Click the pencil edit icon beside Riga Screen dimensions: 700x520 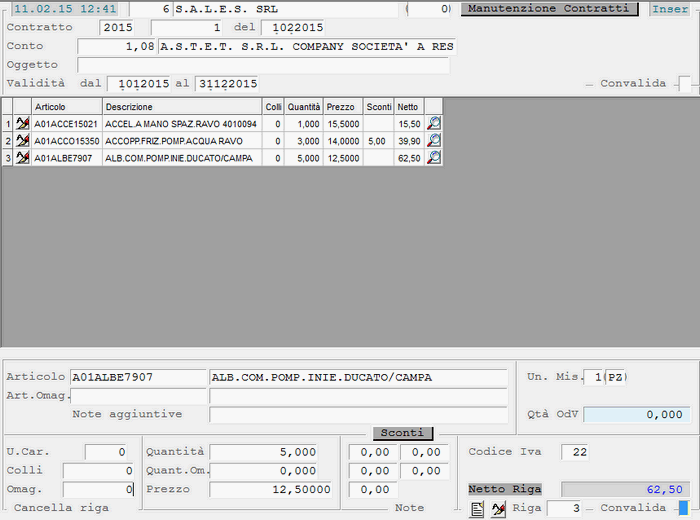[x=498, y=509]
